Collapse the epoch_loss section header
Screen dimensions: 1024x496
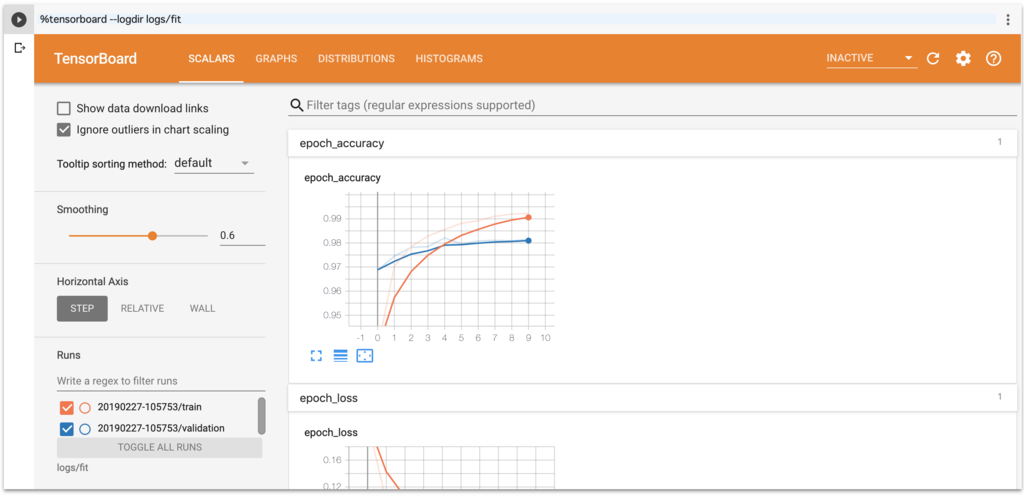(x=652, y=397)
